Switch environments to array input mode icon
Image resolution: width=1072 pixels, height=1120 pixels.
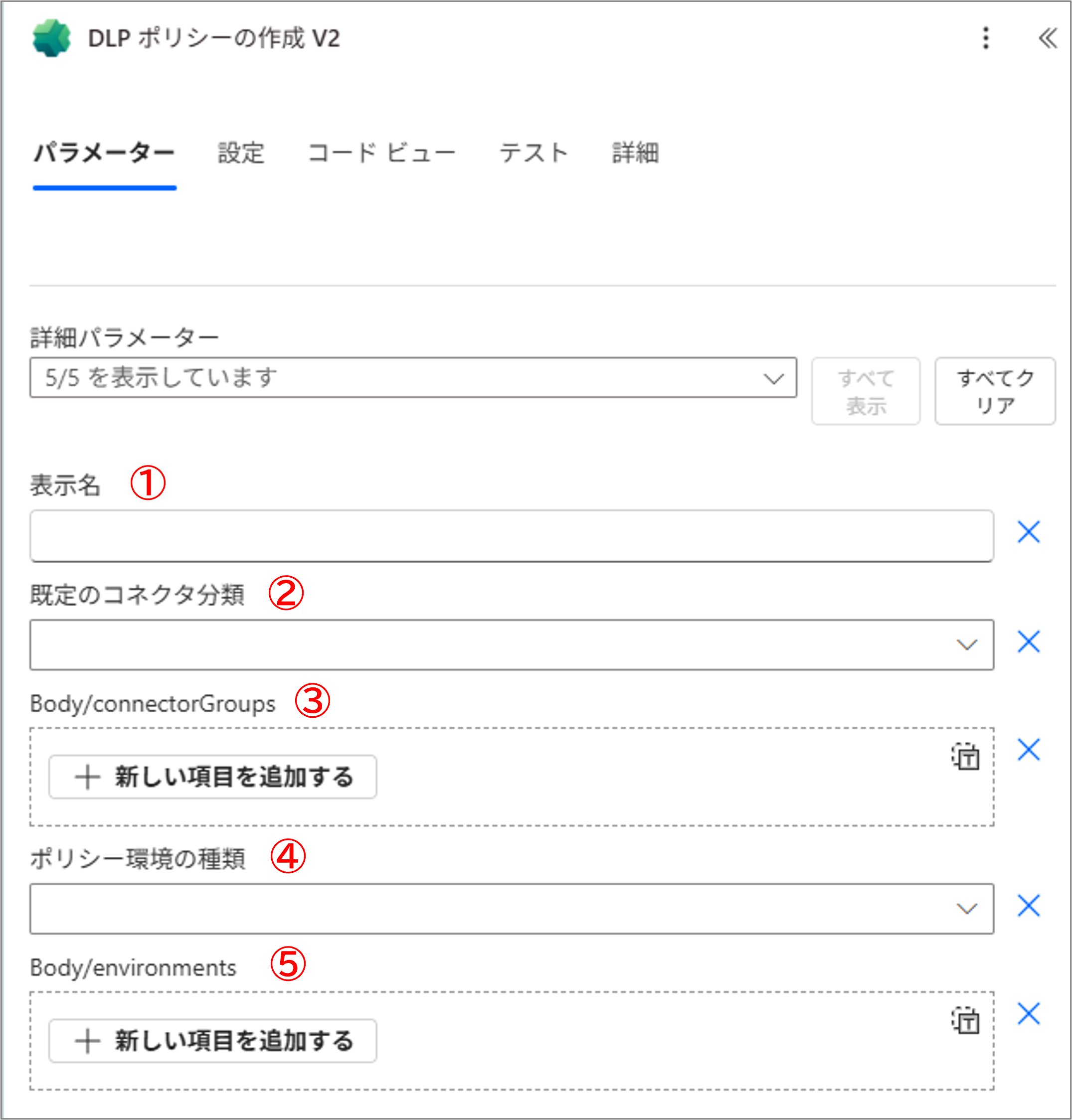(965, 1021)
